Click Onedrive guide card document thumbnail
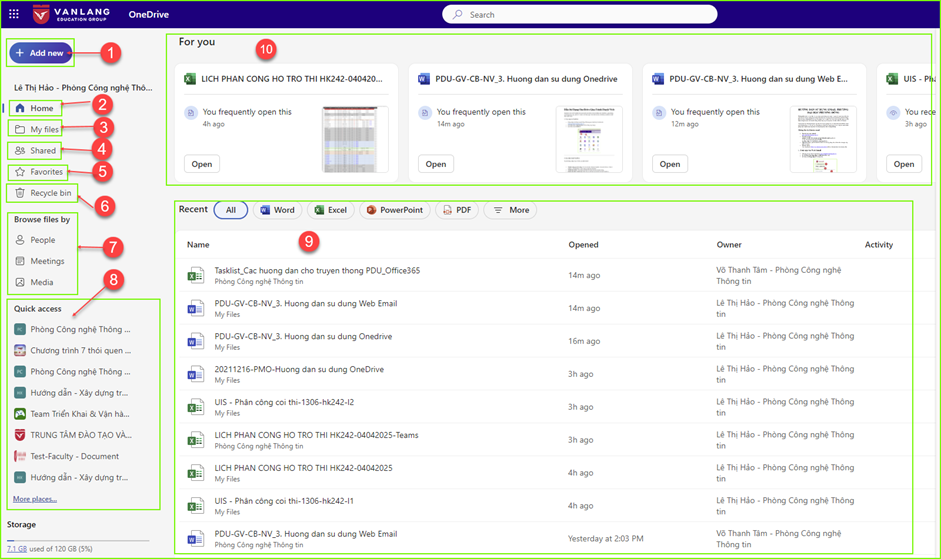941x559 pixels. tap(589, 139)
